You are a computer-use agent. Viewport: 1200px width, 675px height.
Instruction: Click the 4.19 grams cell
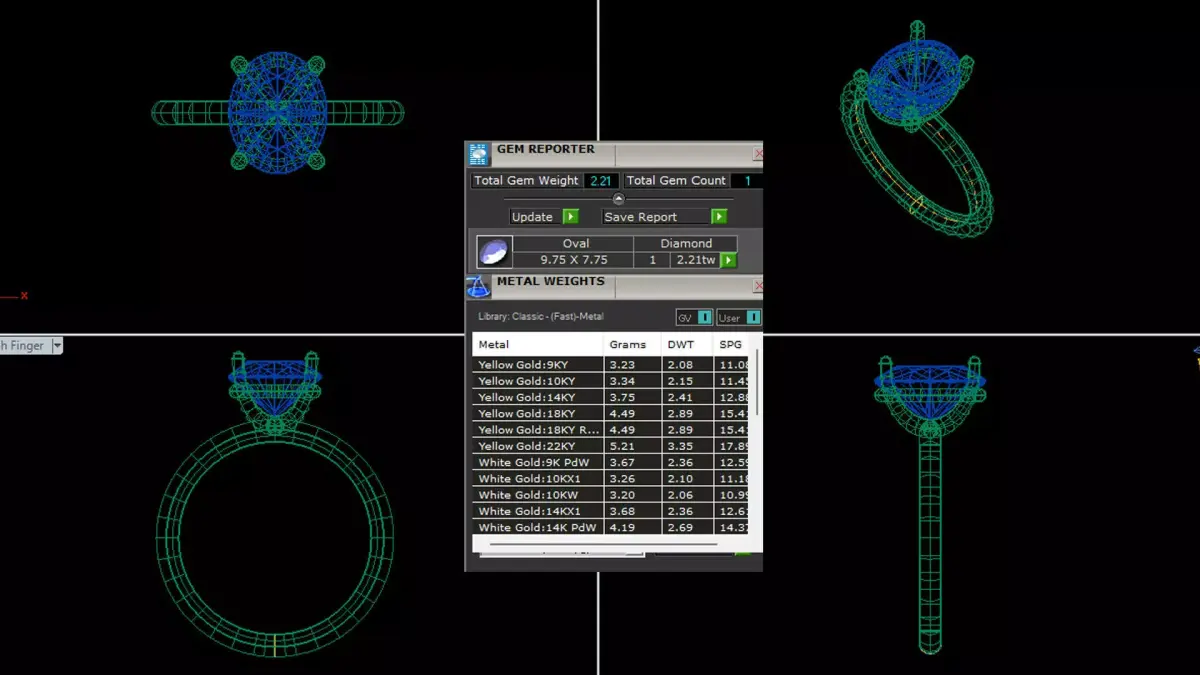click(633, 527)
